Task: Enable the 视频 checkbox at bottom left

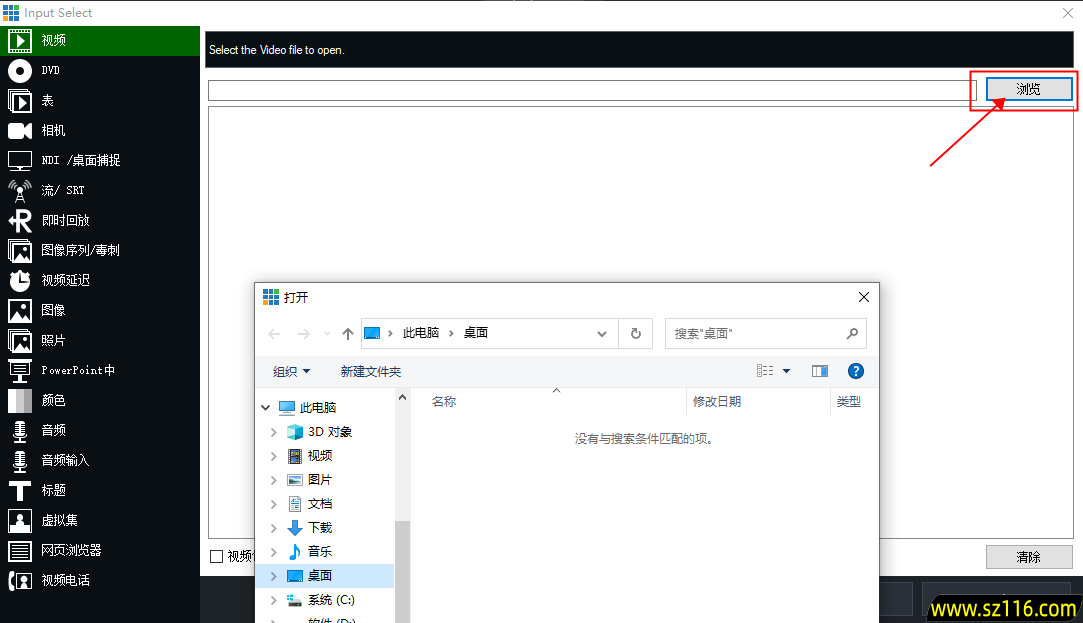Action: 216,557
